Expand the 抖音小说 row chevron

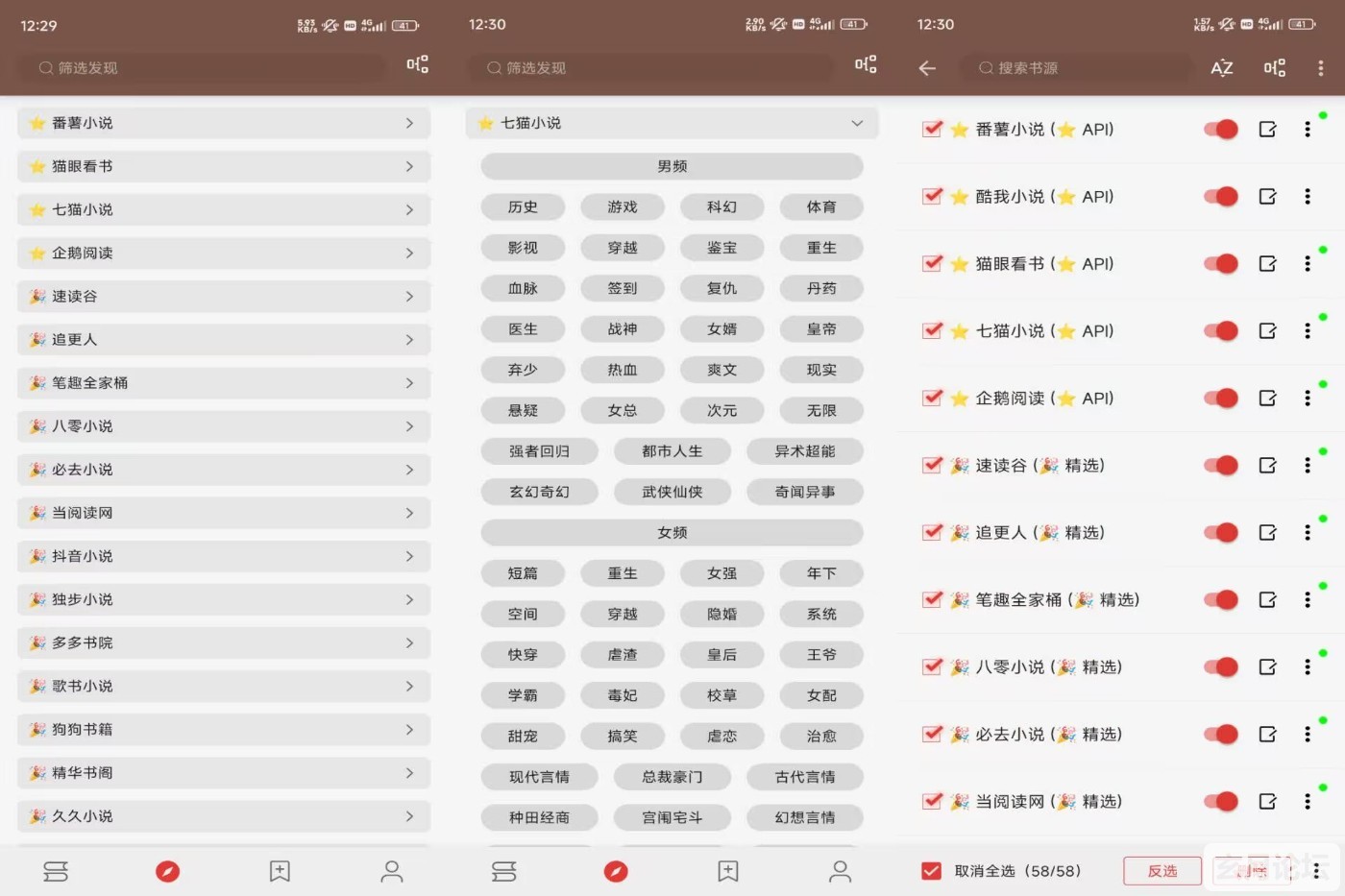409,556
